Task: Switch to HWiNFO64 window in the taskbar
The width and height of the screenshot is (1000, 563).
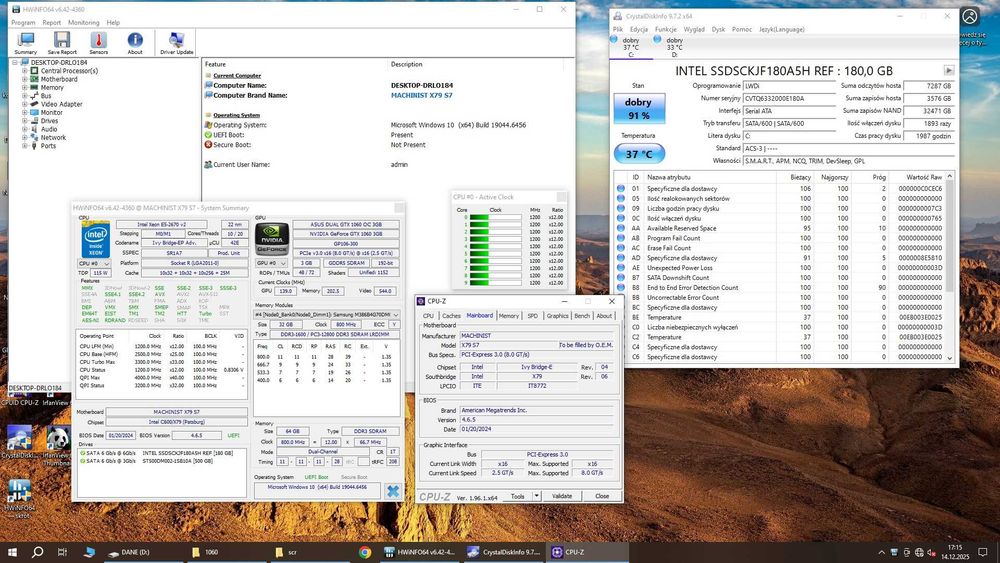Action: 420,552
